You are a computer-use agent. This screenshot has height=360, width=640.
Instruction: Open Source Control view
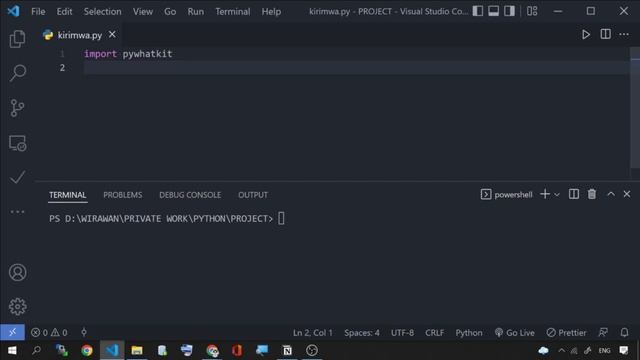tap(17, 108)
